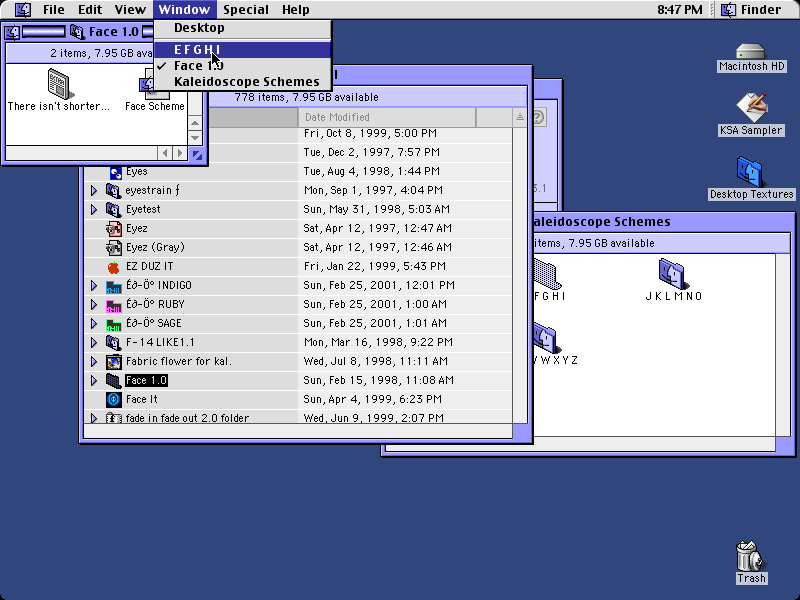Select the F-14 LIKE1.1 folder icon
Image resolution: width=800 pixels, height=600 pixels.
[x=113, y=342]
